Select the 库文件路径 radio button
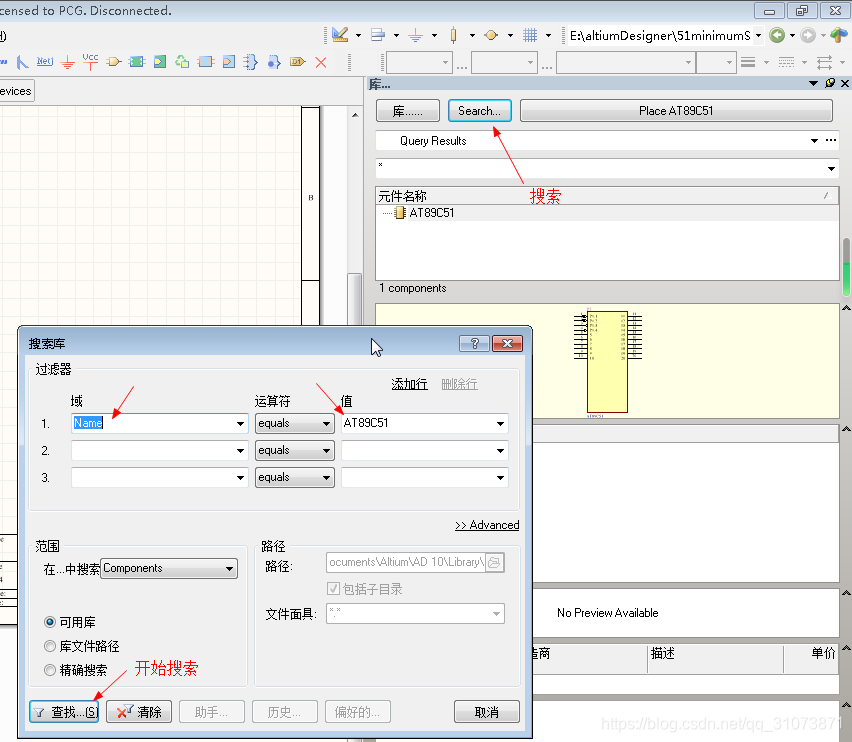This screenshot has height=742, width=852. tap(50, 647)
